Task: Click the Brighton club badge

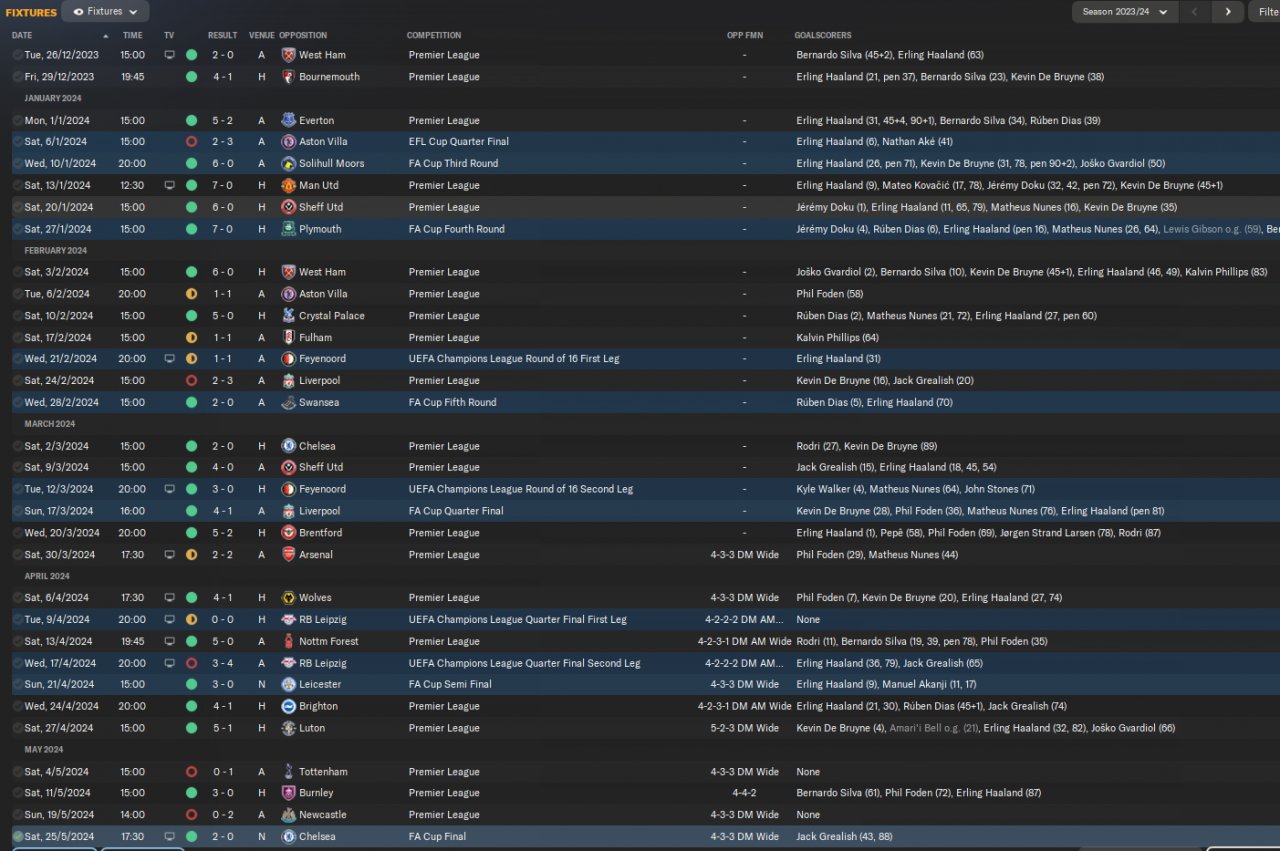Action: (x=289, y=707)
